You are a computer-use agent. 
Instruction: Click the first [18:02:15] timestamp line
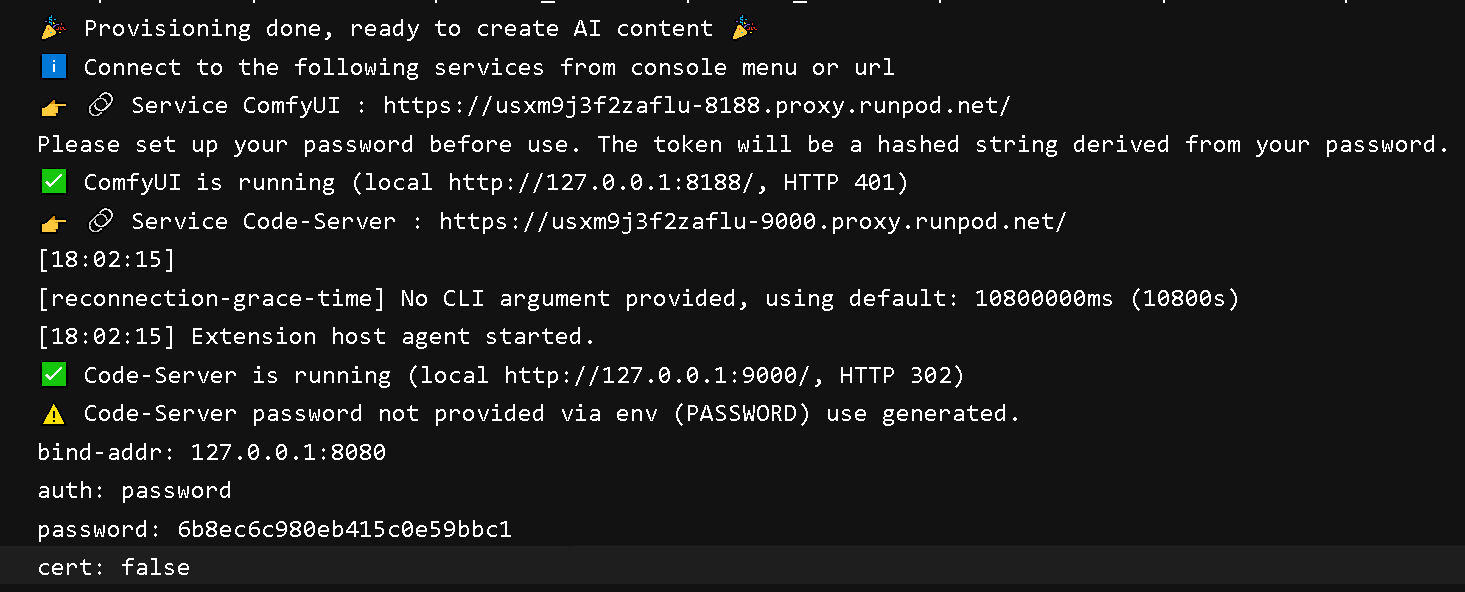106,260
